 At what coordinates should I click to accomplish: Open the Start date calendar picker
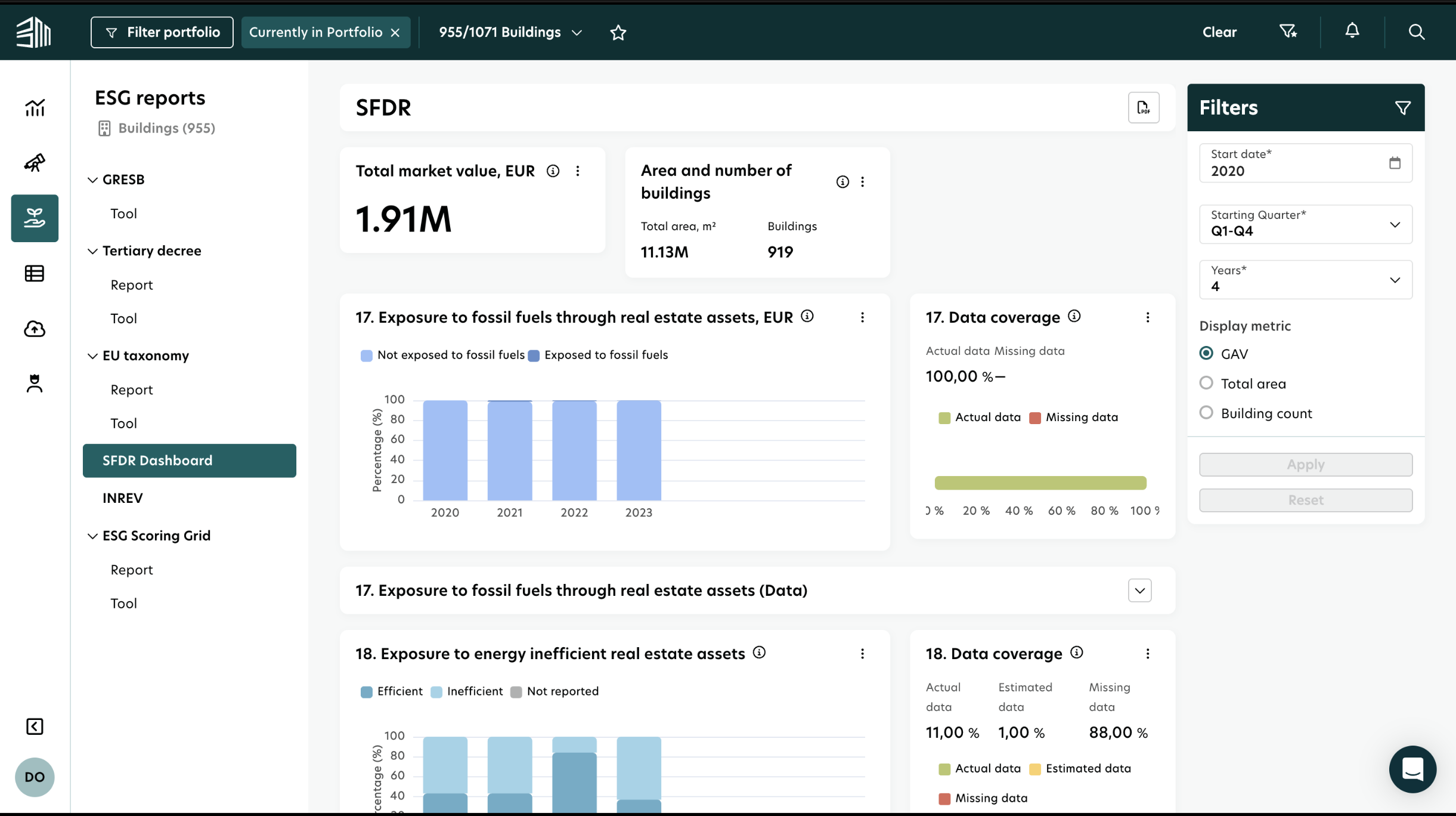point(1395,163)
